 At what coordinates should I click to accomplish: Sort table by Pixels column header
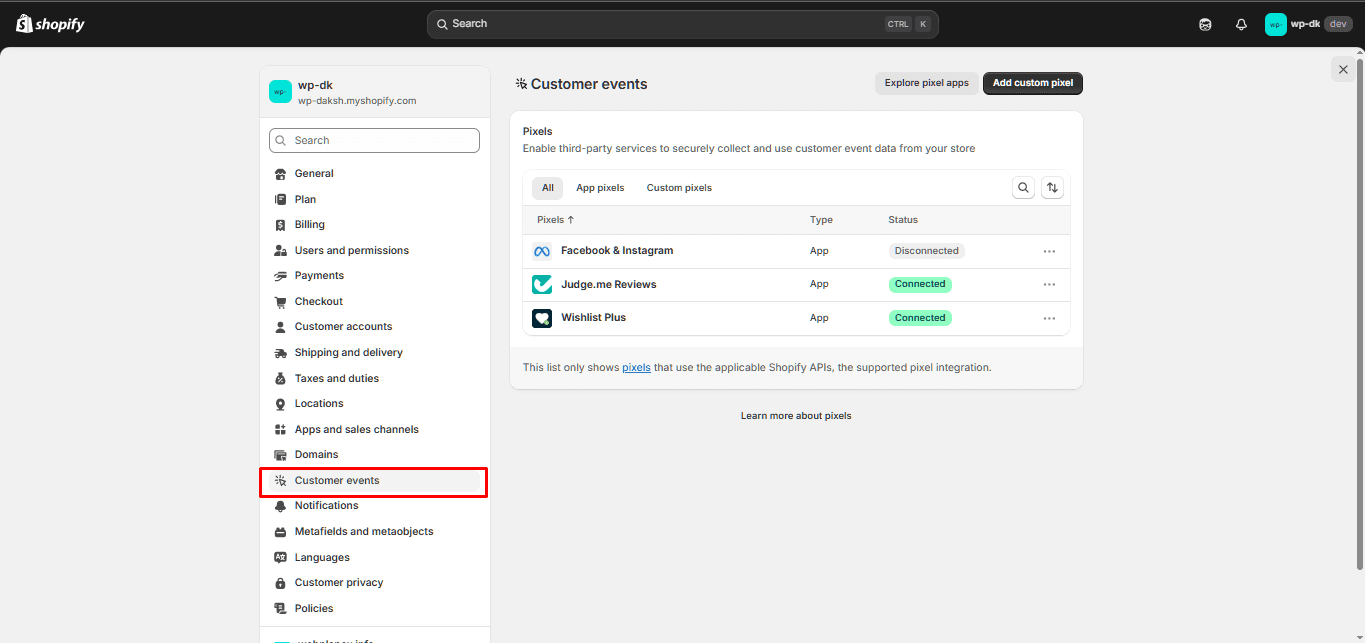point(555,220)
